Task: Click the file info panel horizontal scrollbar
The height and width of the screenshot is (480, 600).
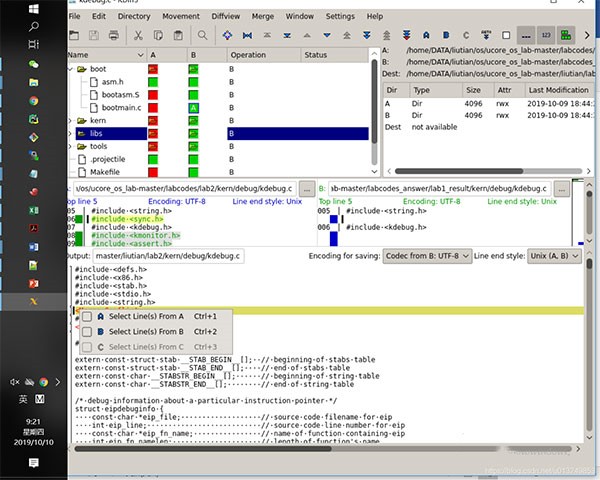Action: [489, 171]
